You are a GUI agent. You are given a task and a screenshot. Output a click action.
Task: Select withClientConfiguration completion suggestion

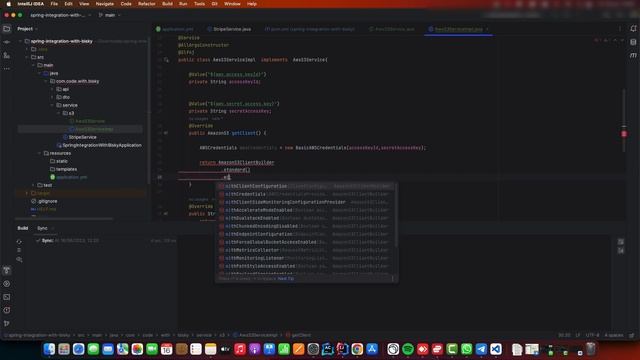pyautogui.click(x=304, y=187)
